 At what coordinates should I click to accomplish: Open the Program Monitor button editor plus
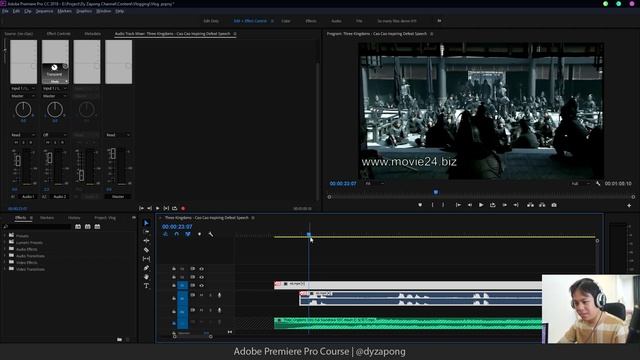point(629,205)
